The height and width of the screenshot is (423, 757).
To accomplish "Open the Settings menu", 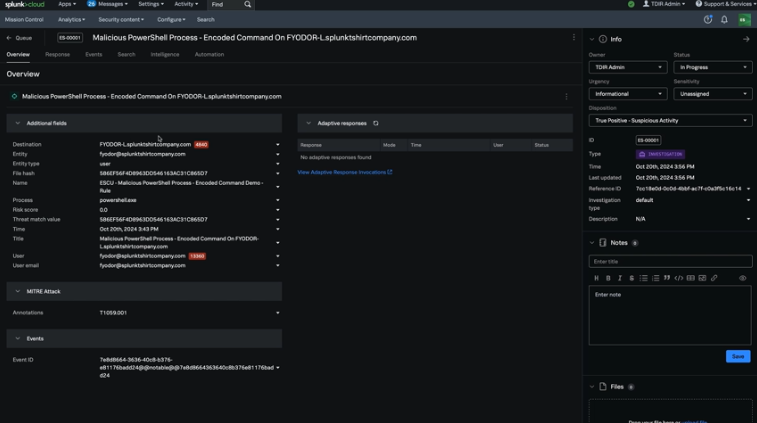I will click(151, 4).
